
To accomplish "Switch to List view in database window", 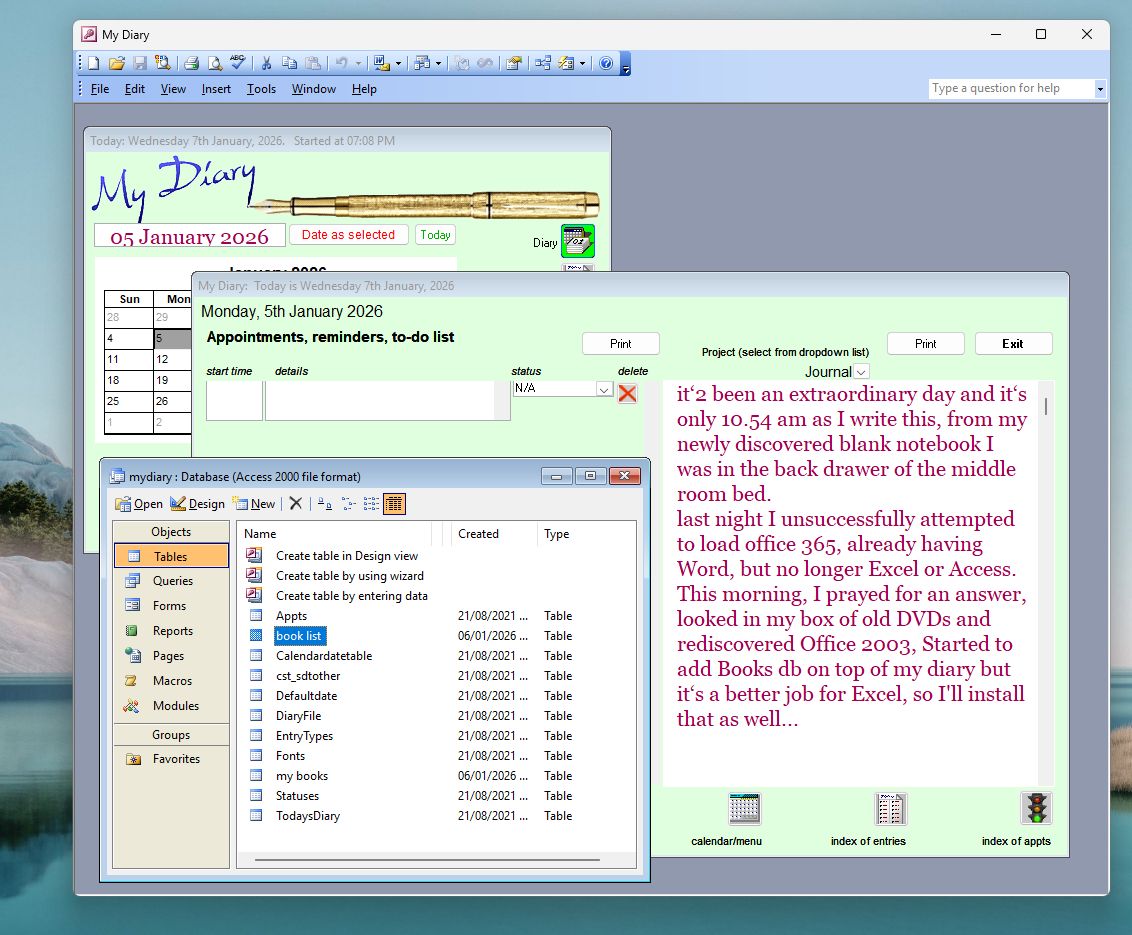I will click(x=371, y=504).
